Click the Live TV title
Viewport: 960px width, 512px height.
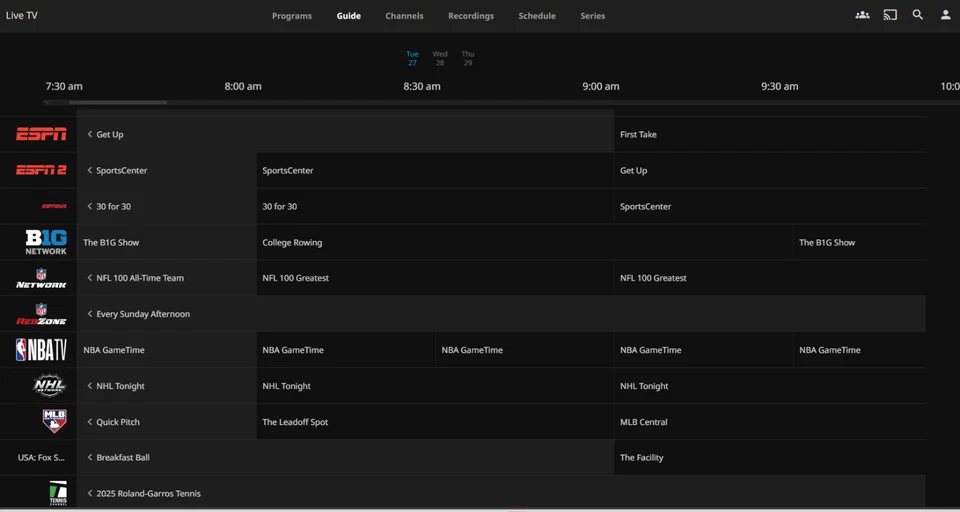click(x=22, y=16)
